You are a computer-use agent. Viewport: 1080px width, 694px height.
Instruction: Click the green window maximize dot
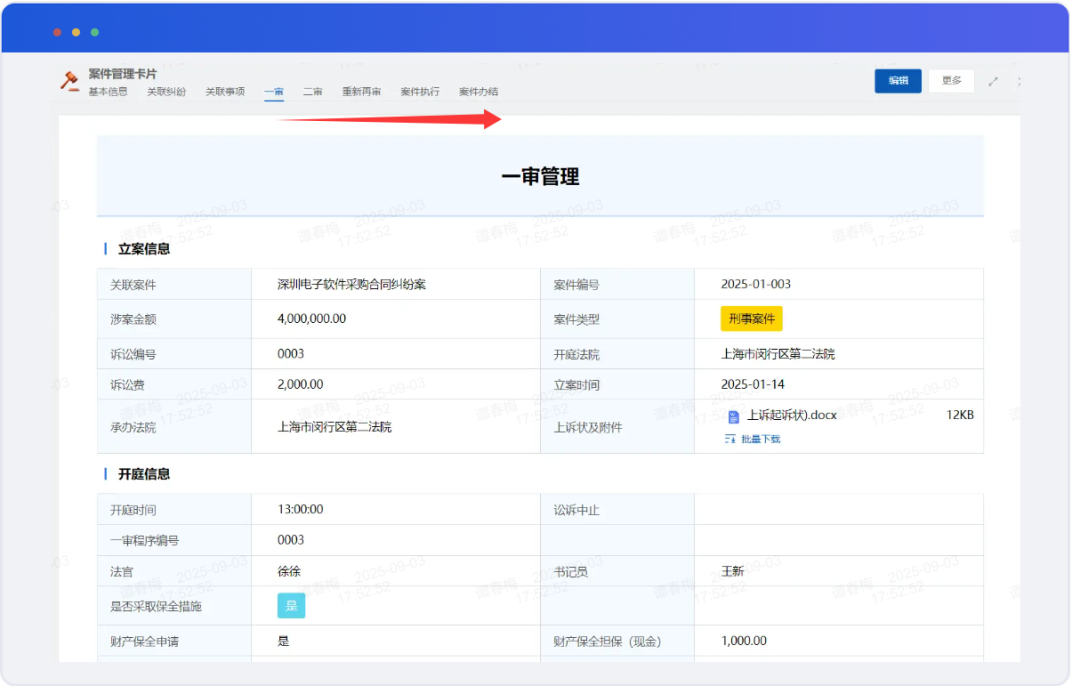click(96, 32)
